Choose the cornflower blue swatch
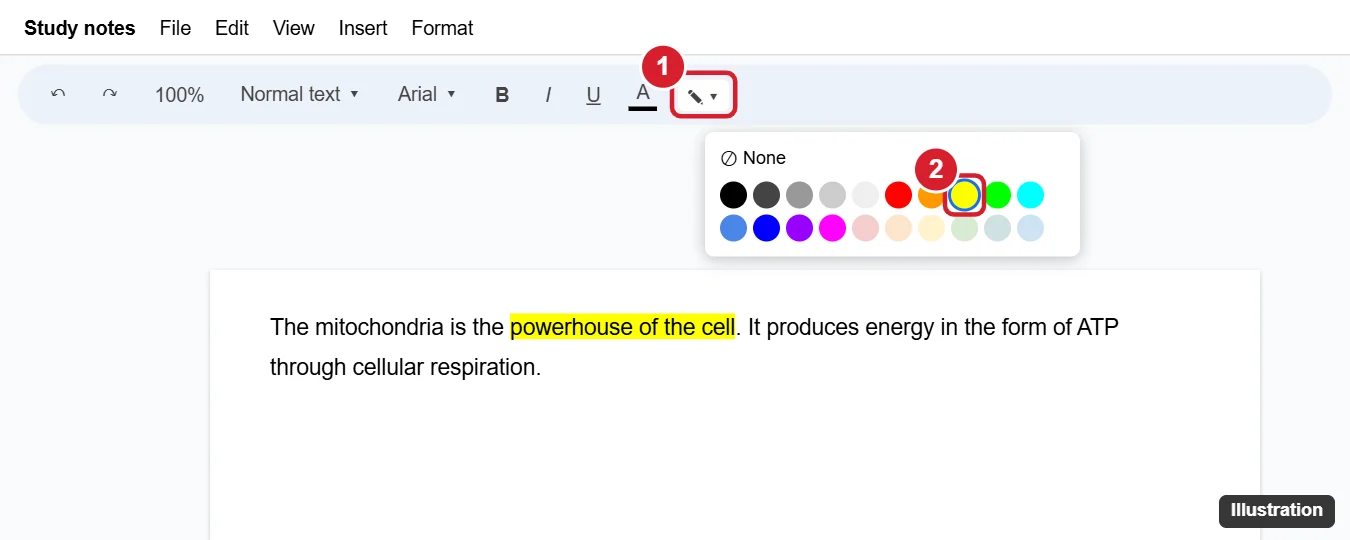Image resolution: width=1350 pixels, height=540 pixels. point(733,228)
